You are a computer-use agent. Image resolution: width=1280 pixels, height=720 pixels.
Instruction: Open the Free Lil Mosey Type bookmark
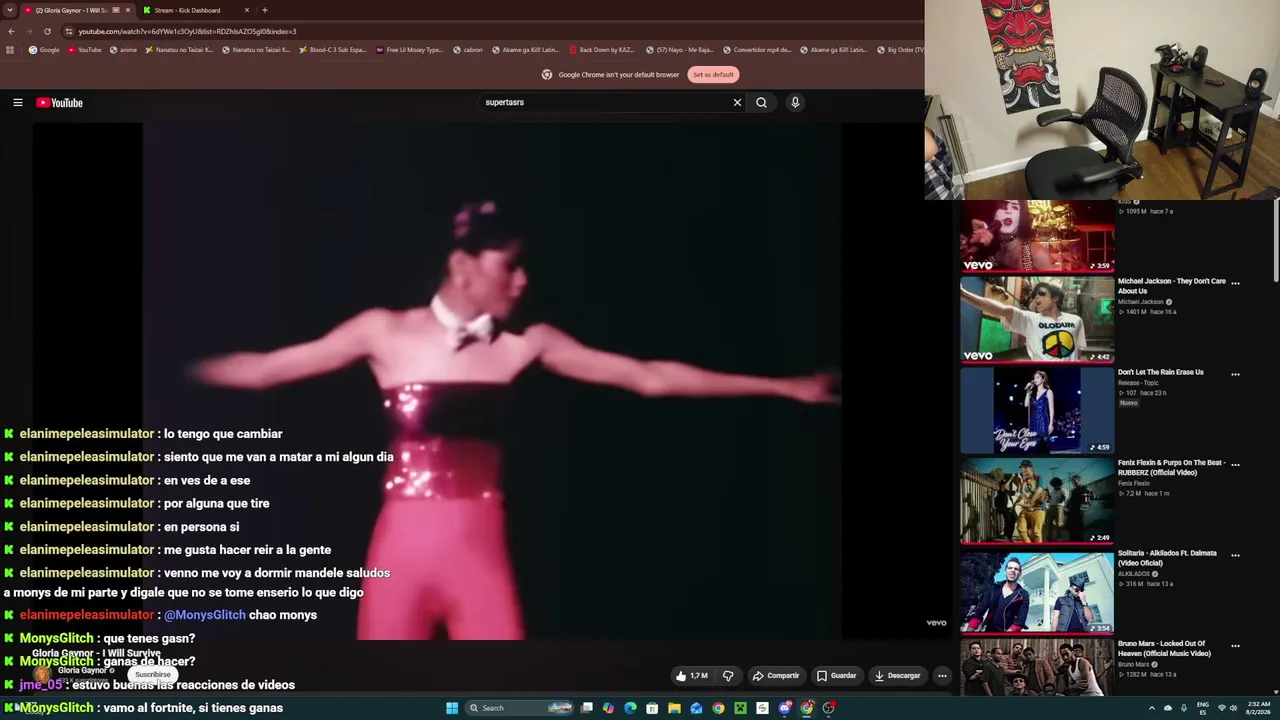410,50
